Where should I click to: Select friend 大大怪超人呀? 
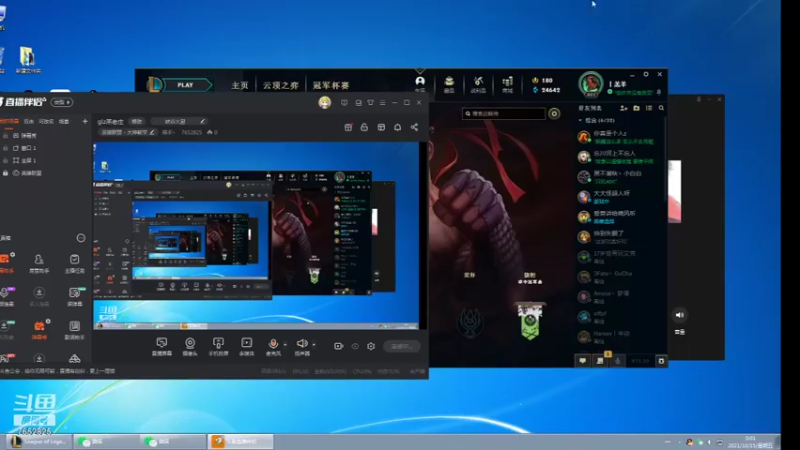pyautogui.click(x=620, y=197)
